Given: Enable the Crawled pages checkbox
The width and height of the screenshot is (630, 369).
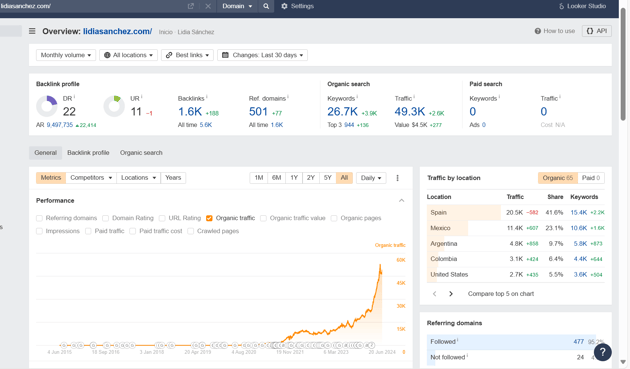Looking at the screenshot, I should [190, 231].
